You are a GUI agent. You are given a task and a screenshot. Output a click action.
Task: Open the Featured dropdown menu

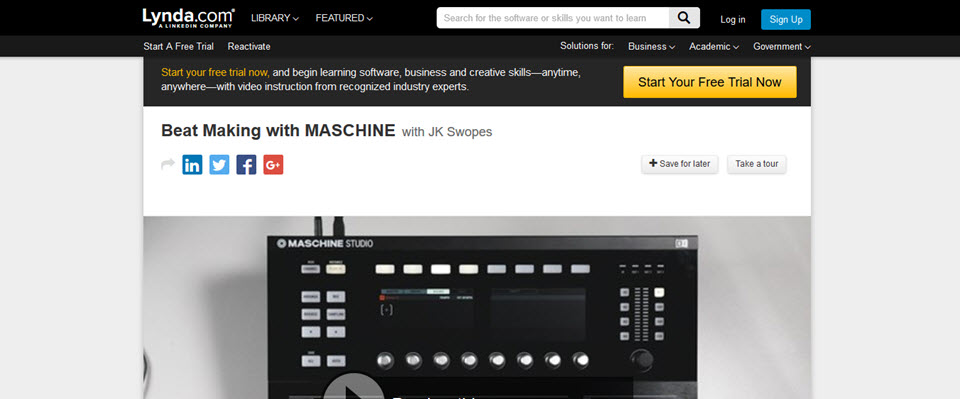(x=344, y=18)
